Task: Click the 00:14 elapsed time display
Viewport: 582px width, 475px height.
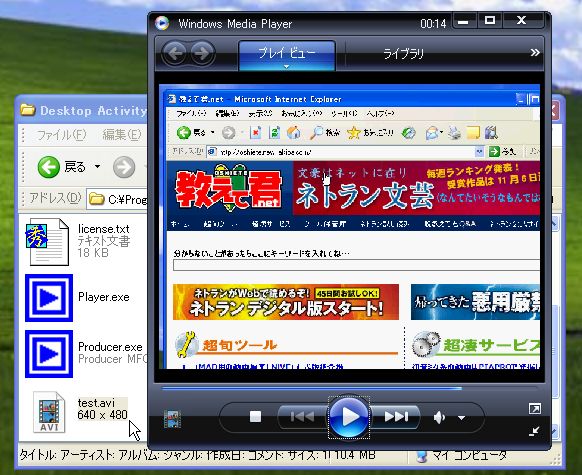Action: click(433, 24)
